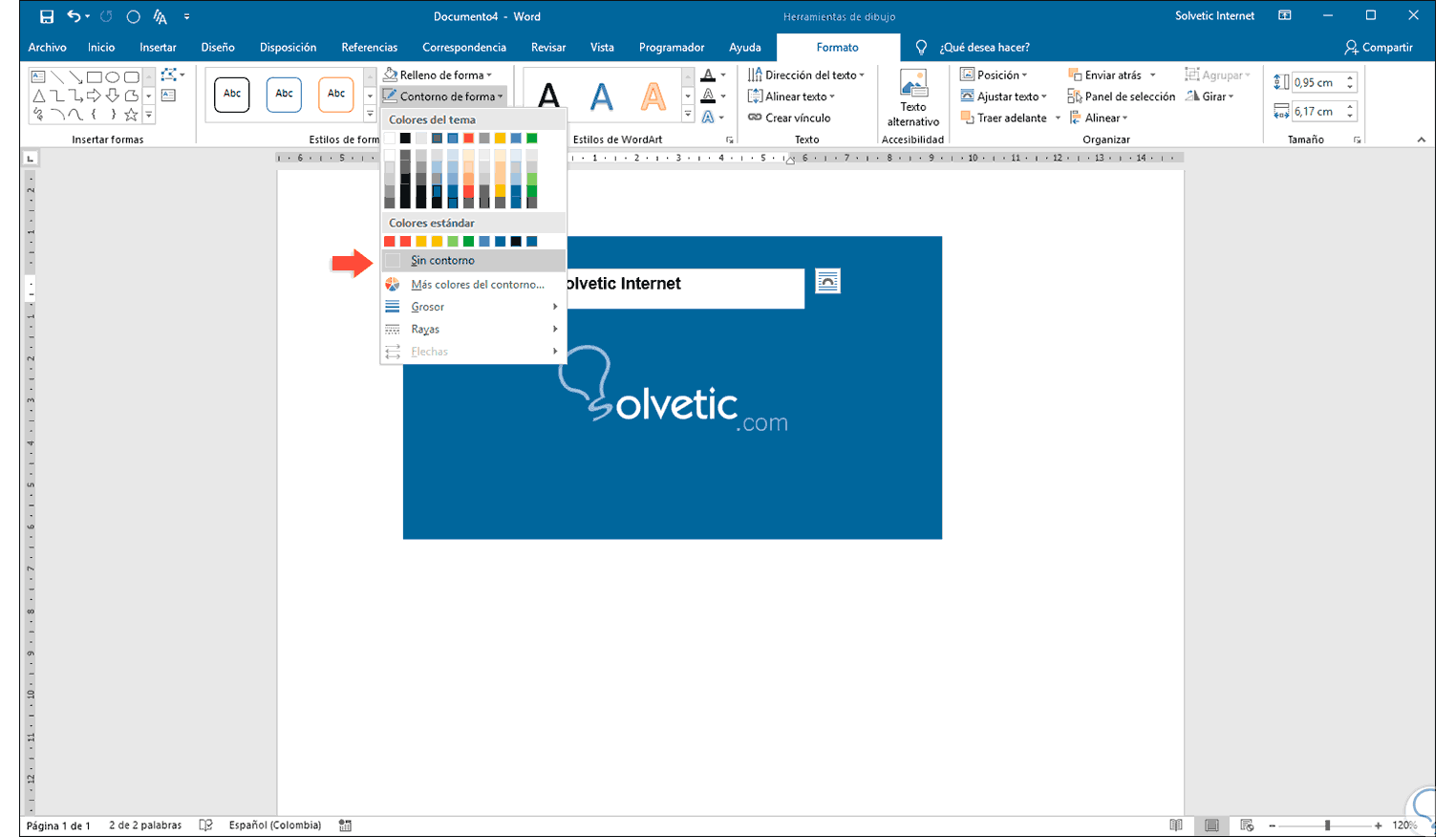
Task: Click the Traer adelante button
Action: [1003, 118]
